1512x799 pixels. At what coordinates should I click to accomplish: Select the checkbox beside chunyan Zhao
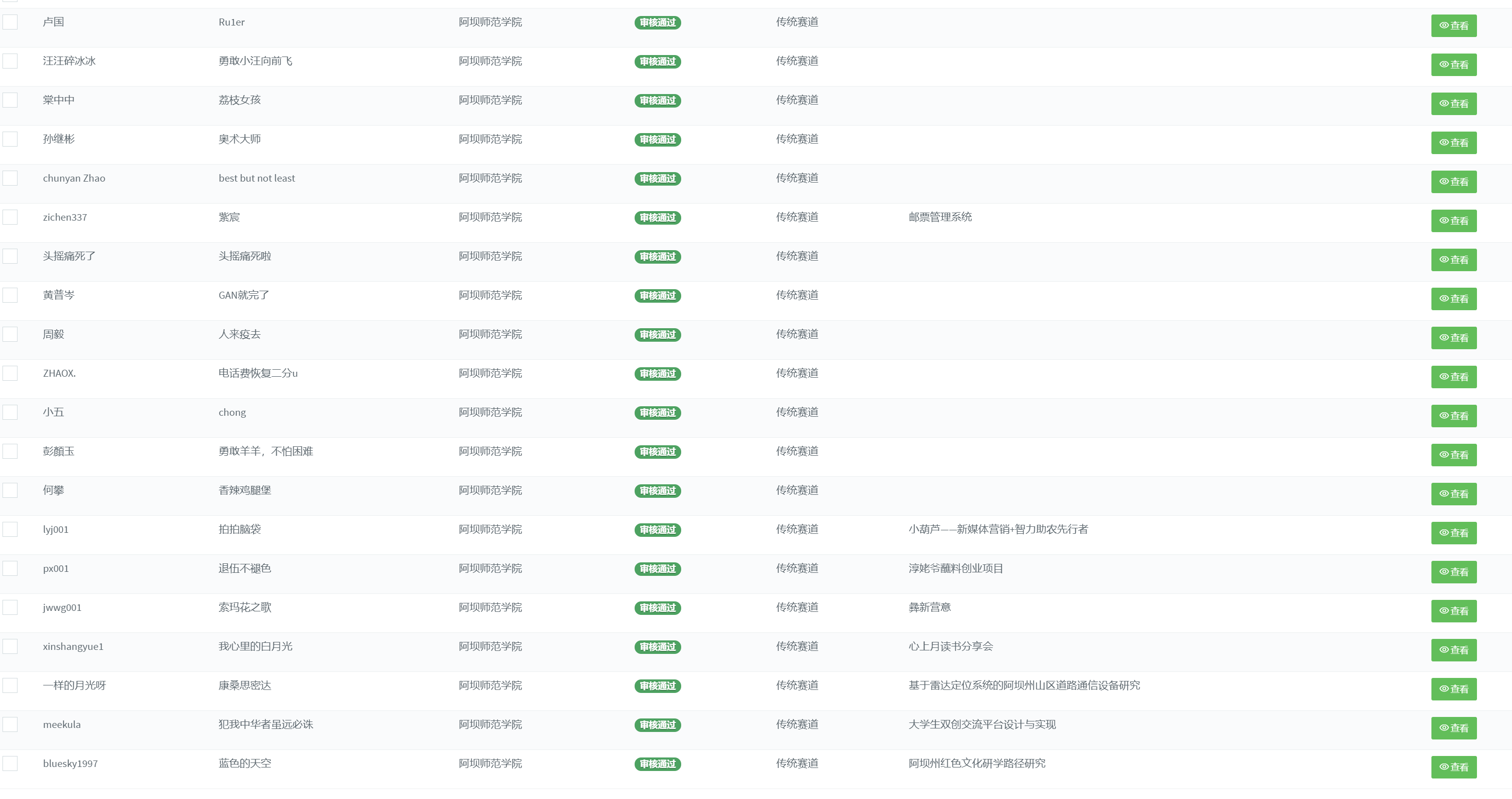10,178
